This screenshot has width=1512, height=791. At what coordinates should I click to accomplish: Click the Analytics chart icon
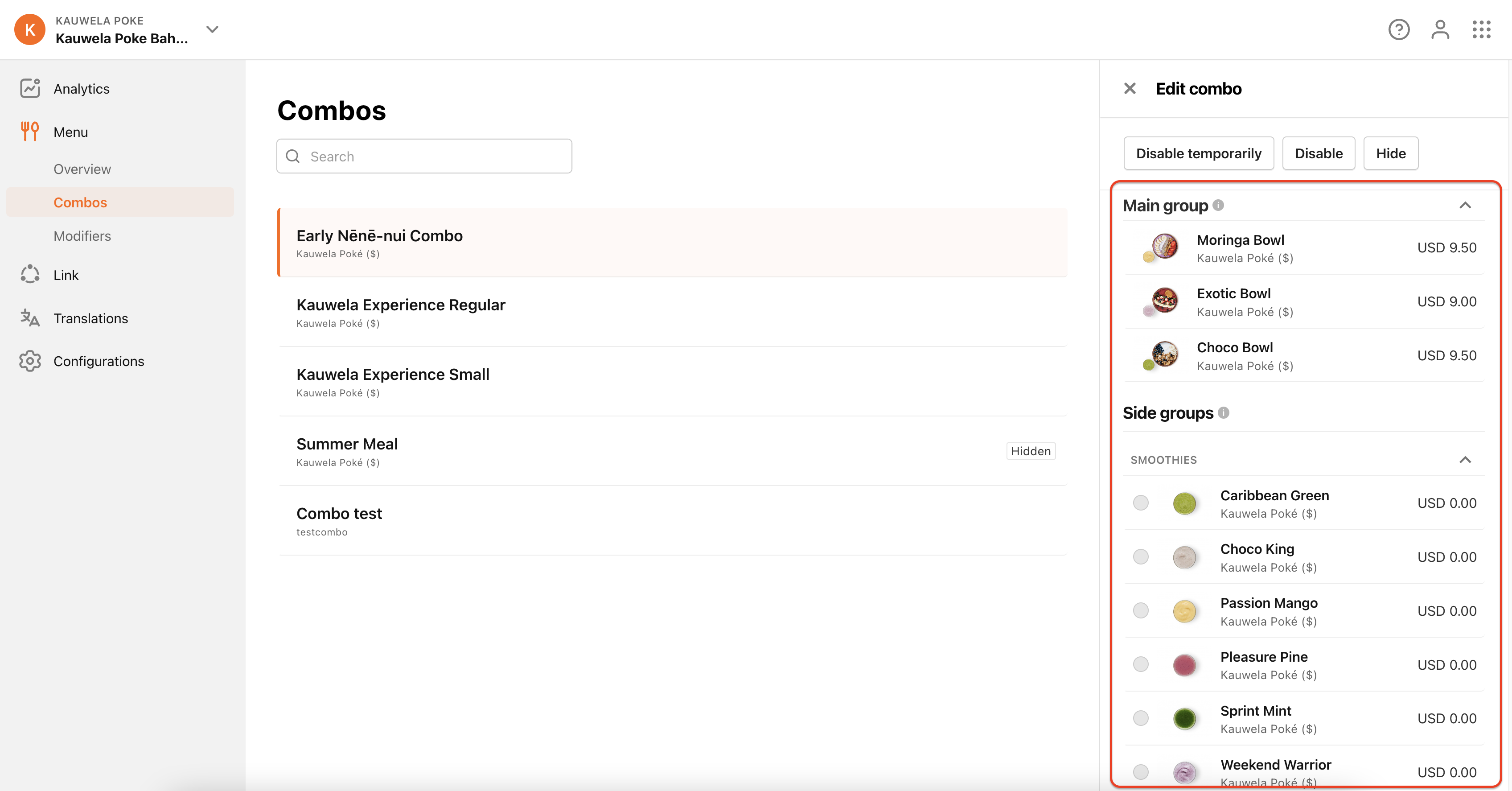pos(30,88)
